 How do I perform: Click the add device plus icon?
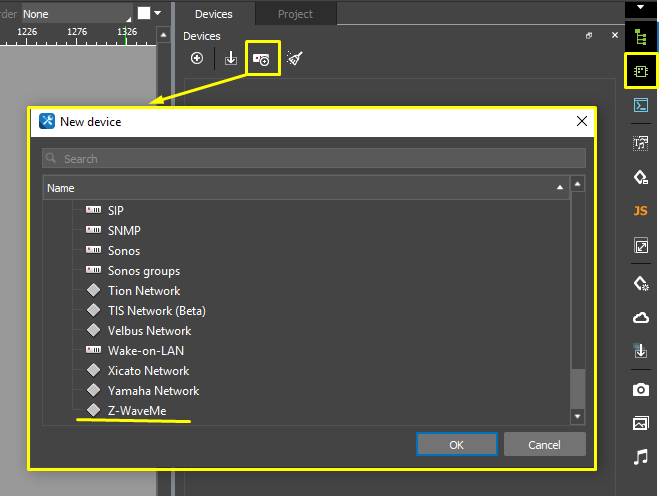197,59
